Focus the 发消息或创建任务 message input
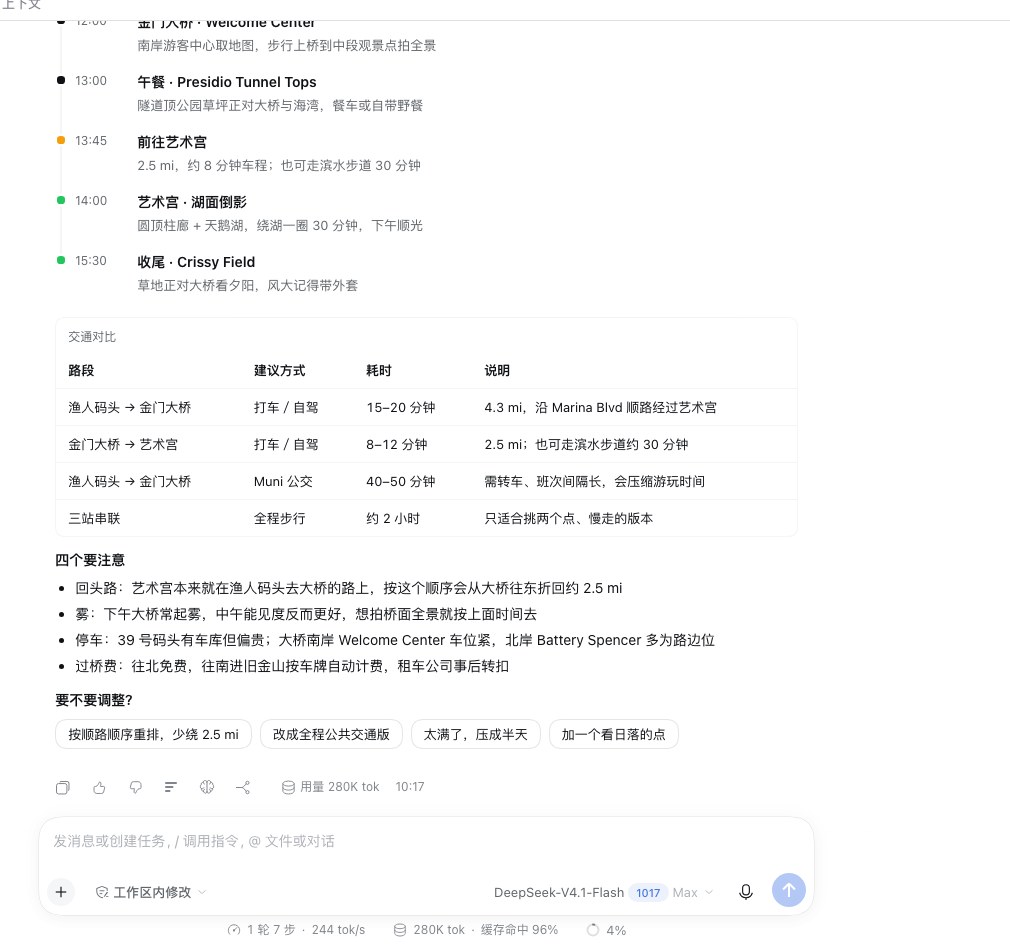 pyautogui.click(x=425, y=841)
